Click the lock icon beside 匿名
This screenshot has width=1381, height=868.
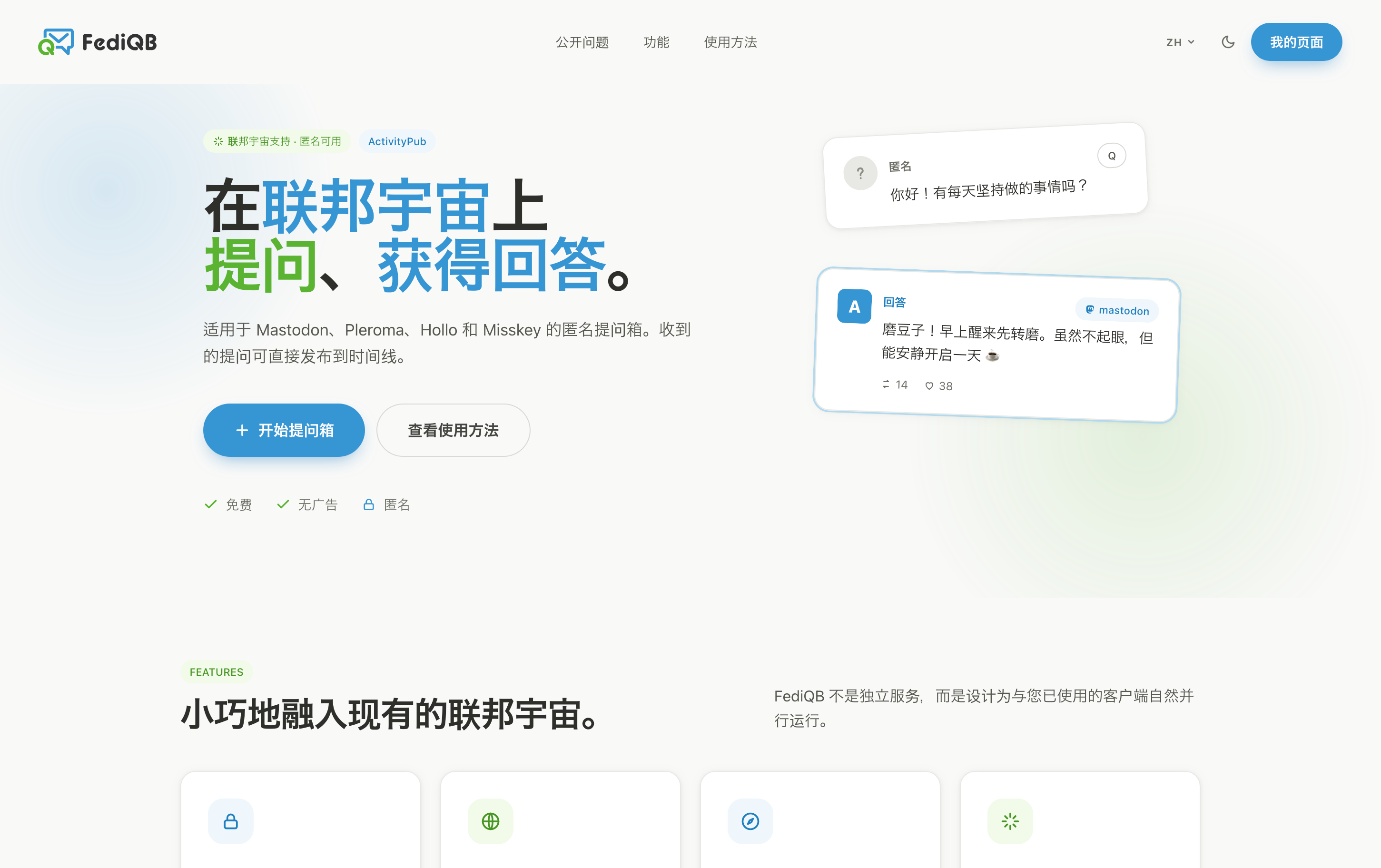pos(369,504)
